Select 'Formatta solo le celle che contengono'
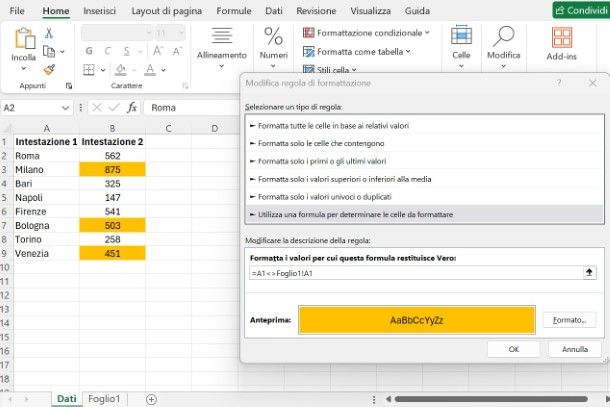Viewport: 610px width, 407px height. (x=424, y=143)
